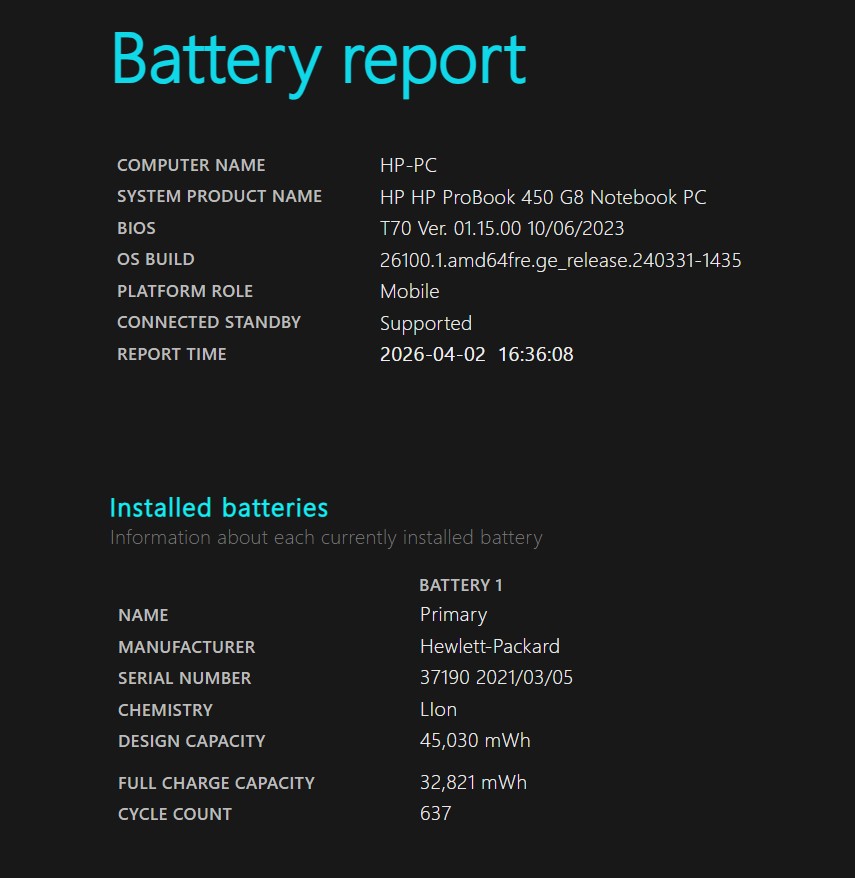Screen dimensions: 855x878
Task: Click the Hewlett-Packard manufacturer value
Action: [x=489, y=646]
